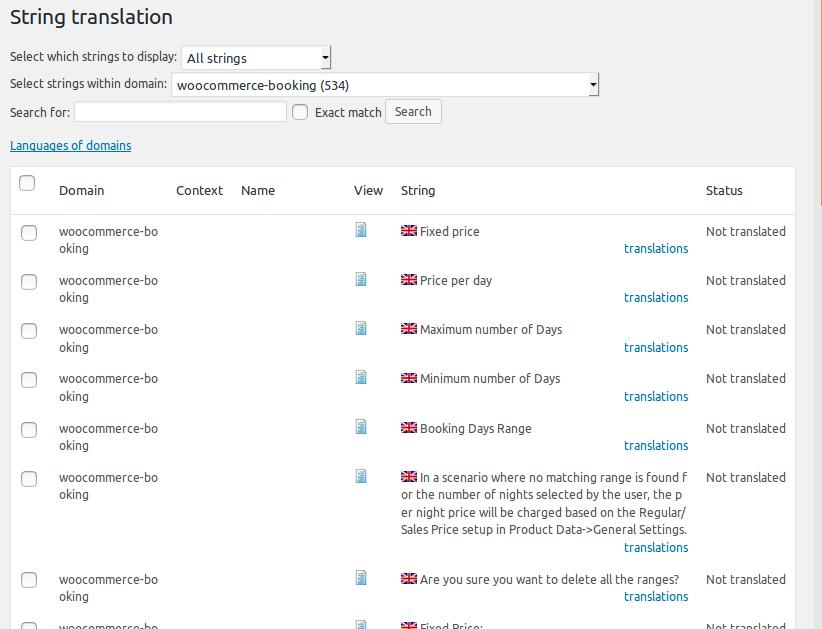Click the Status column header
This screenshot has height=629, width=822.
click(724, 190)
